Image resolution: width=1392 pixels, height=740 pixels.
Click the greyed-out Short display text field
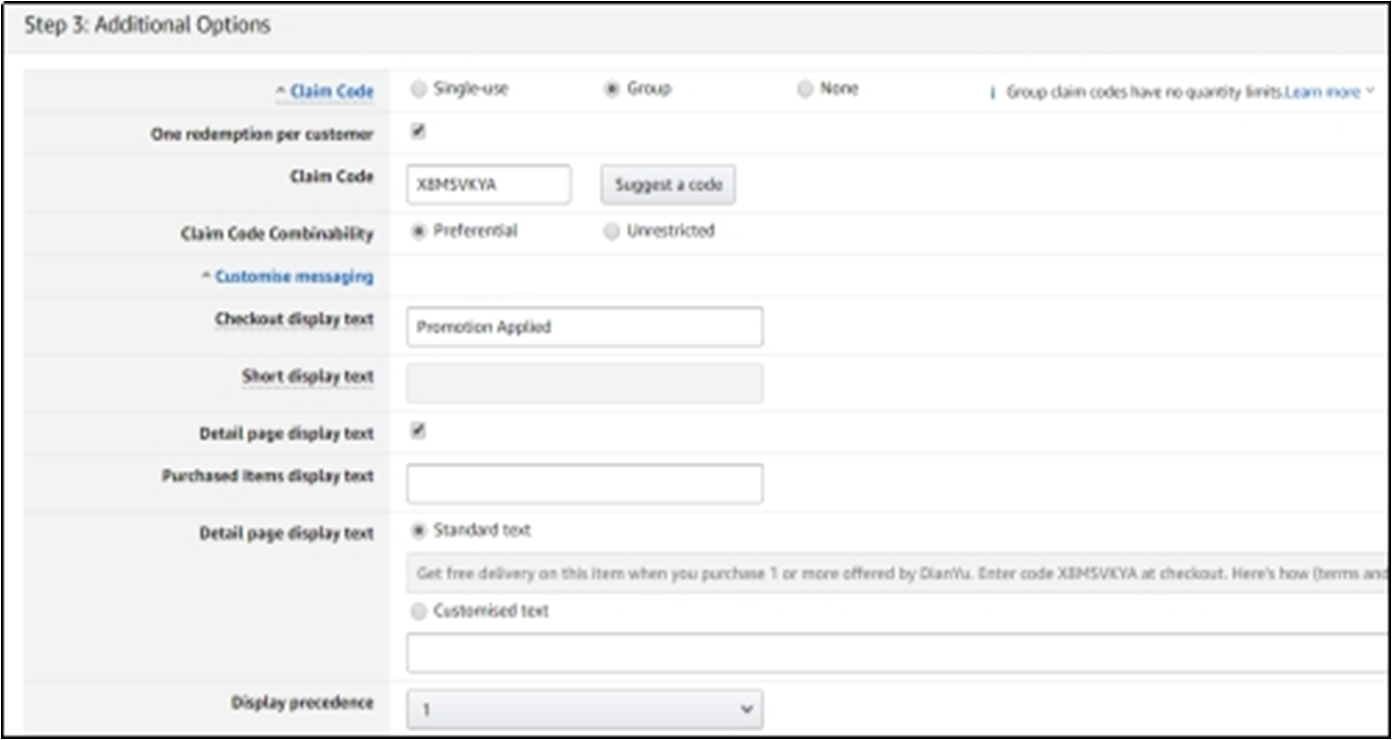[x=584, y=383]
